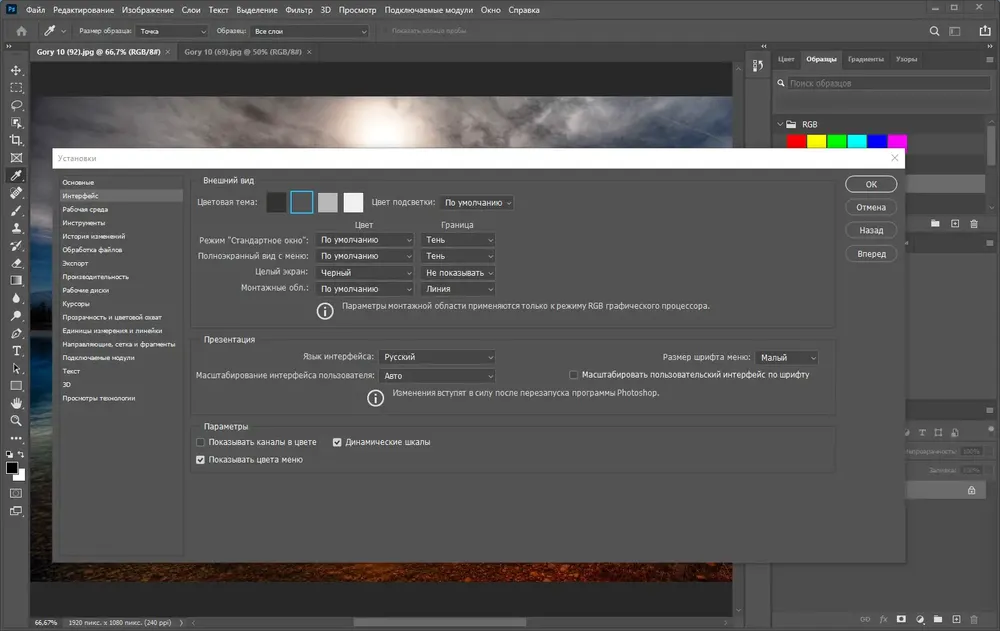1000x631 pixels.
Task: Toggle 'Показывать каналы в цвете' checkbox
Action: click(x=200, y=442)
